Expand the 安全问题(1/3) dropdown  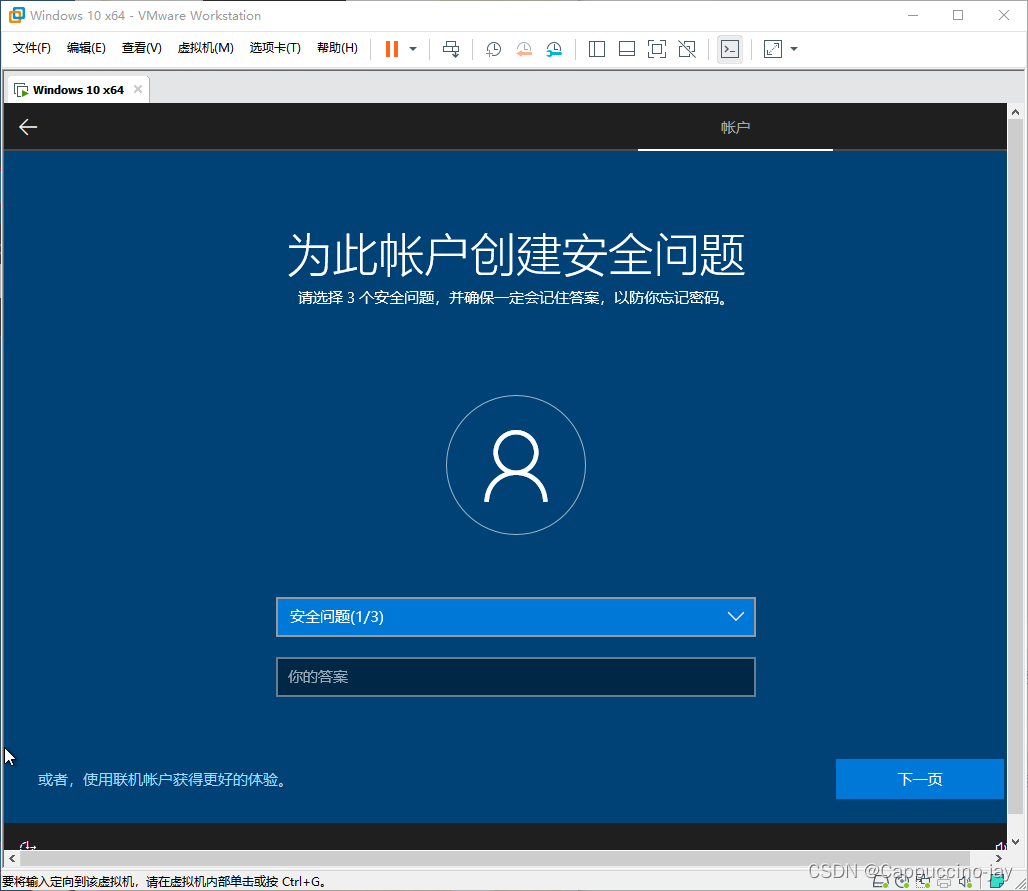coord(516,617)
